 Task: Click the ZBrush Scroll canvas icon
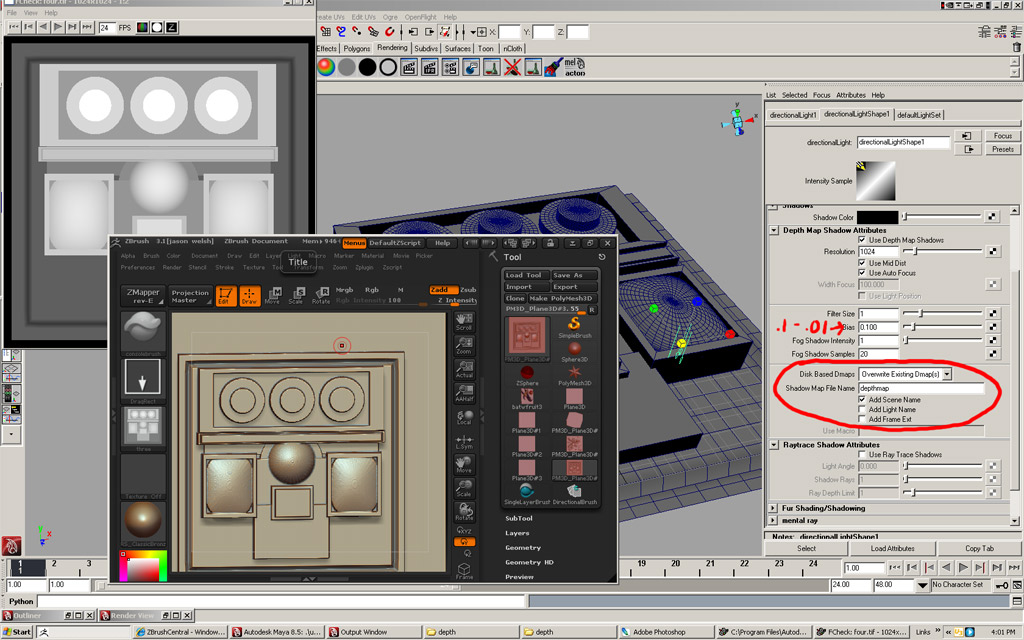[x=464, y=320]
